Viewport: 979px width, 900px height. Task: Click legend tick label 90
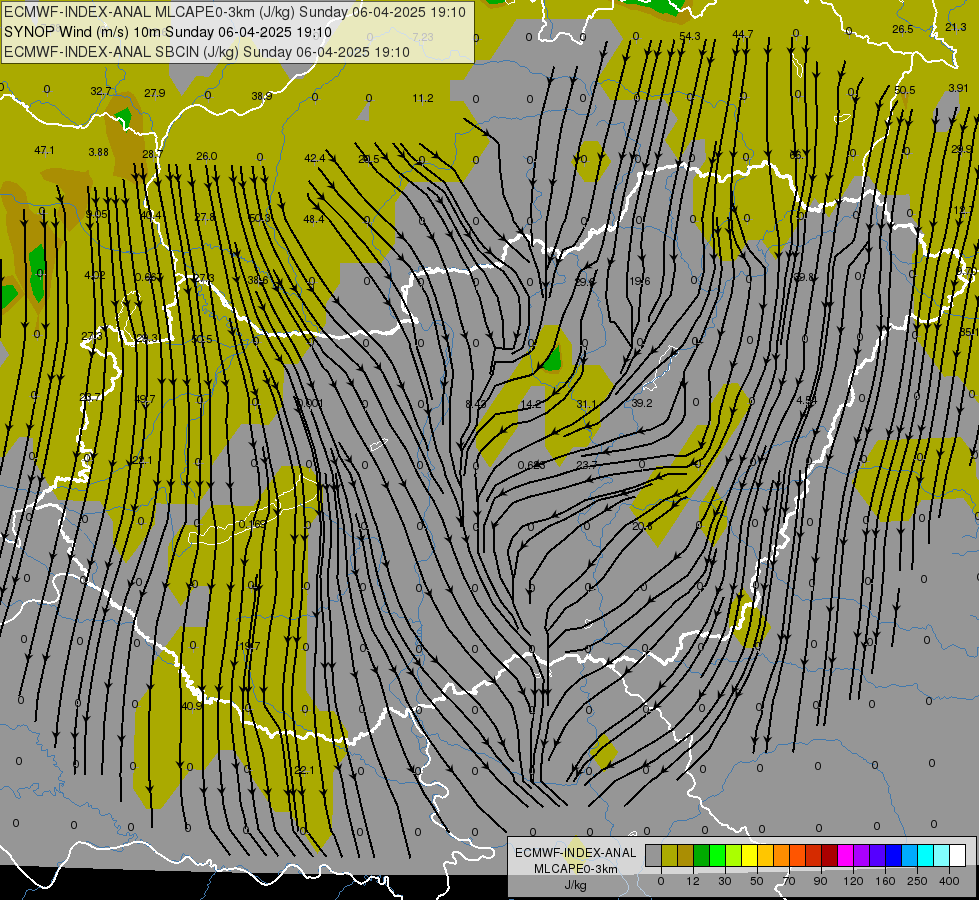tap(820, 881)
